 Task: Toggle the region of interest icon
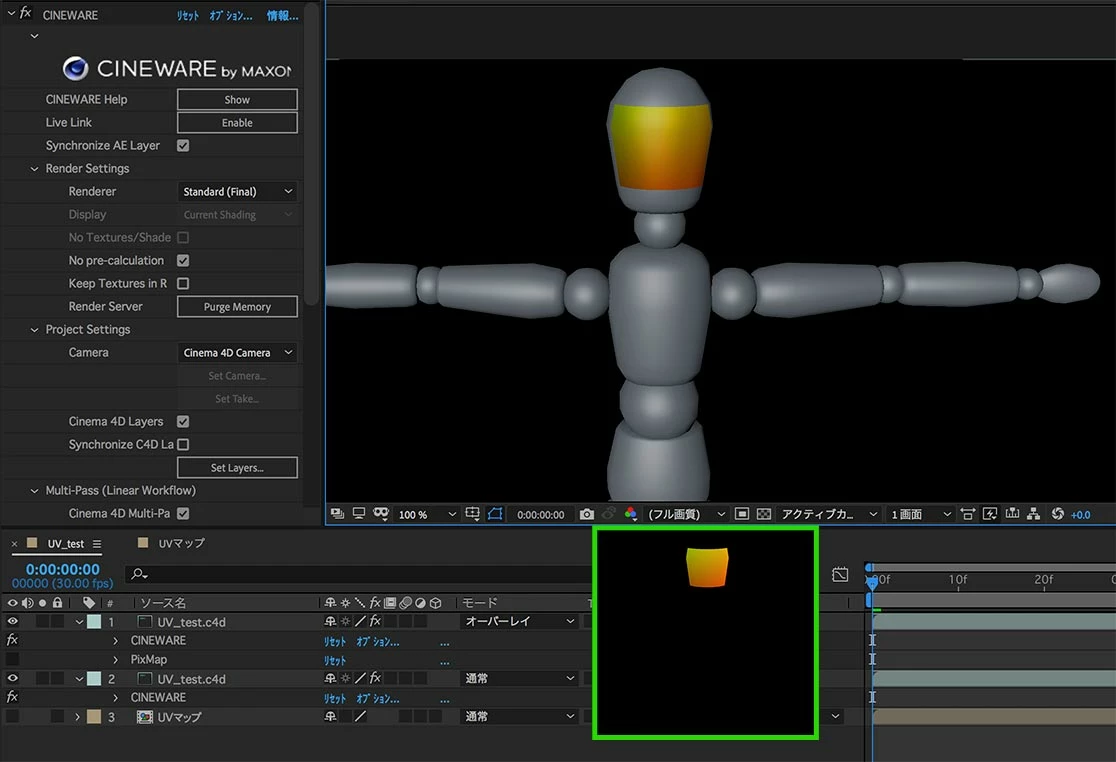pos(495,514)
